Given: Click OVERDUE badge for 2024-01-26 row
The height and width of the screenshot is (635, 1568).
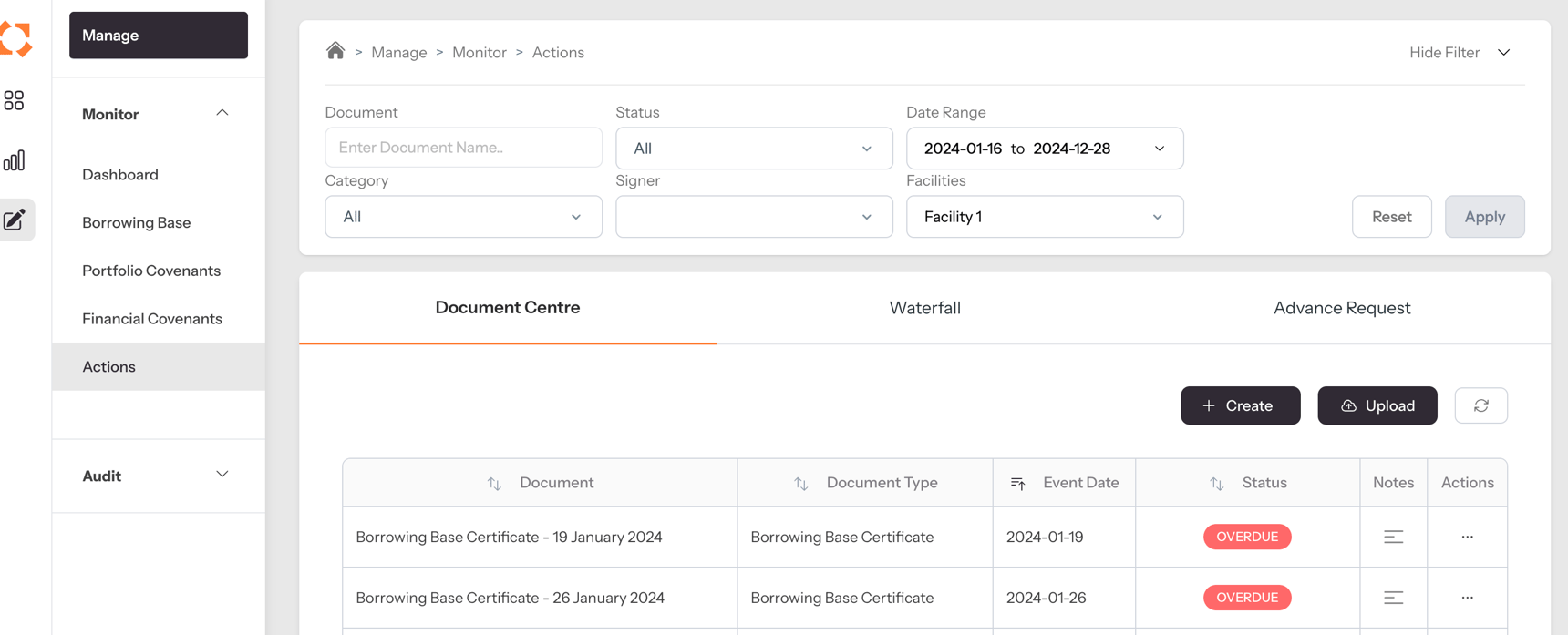Looking at the screenshot, I should pyautogui.click(x=1247, y=598).
